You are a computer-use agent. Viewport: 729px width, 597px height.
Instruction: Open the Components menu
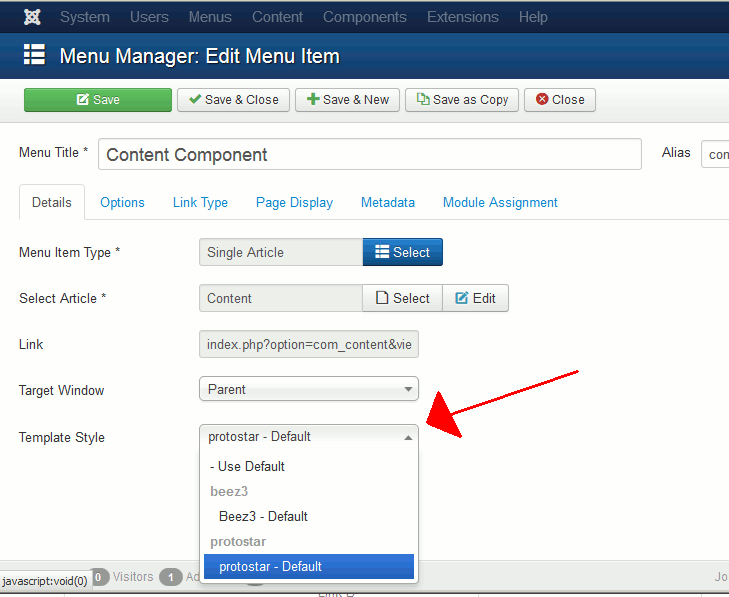click(x=365, y=17)
